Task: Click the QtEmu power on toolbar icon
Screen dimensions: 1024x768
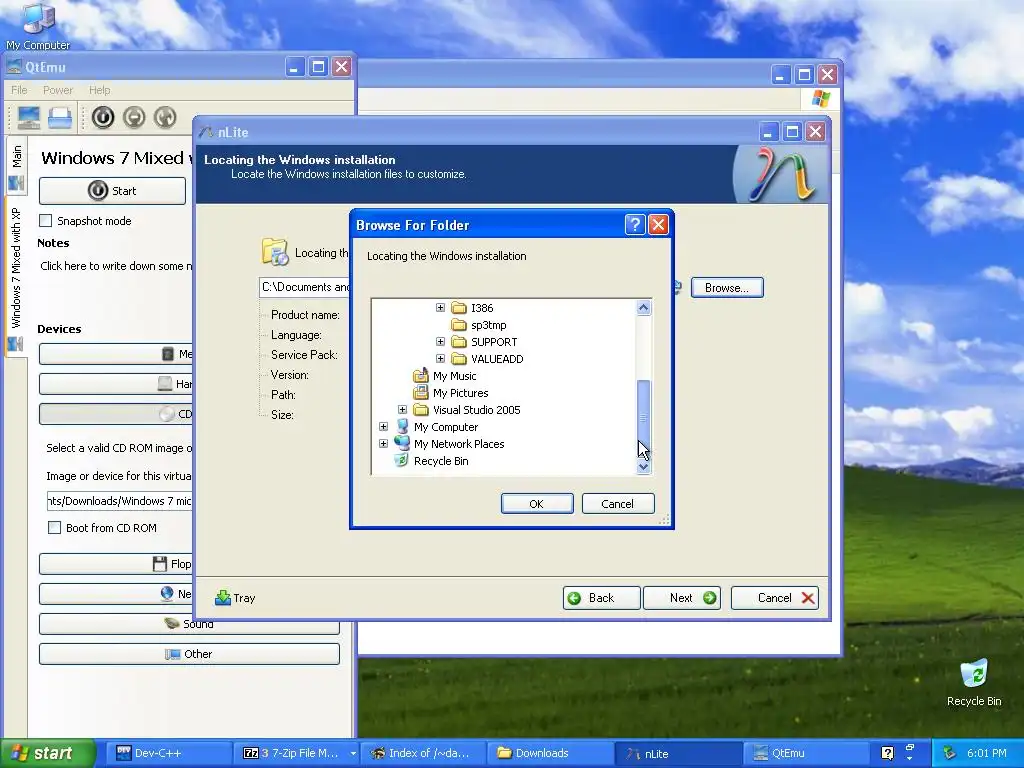Action: [x=103, y=118]
